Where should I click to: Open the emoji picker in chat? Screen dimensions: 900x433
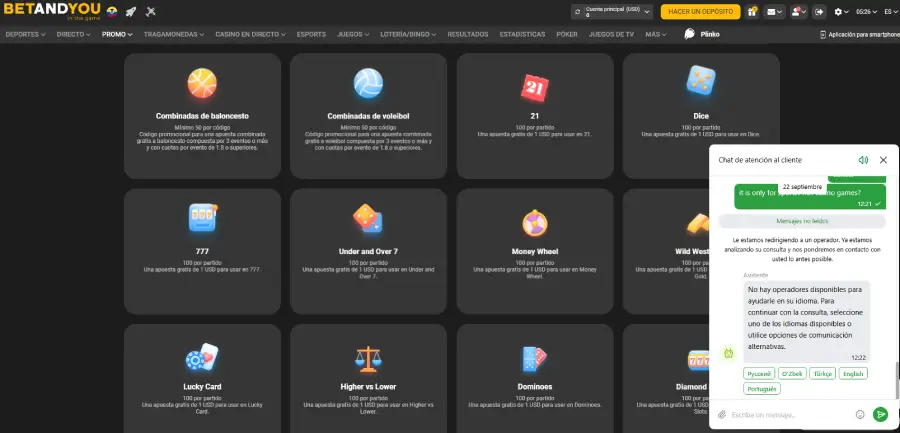coord(860,414)
